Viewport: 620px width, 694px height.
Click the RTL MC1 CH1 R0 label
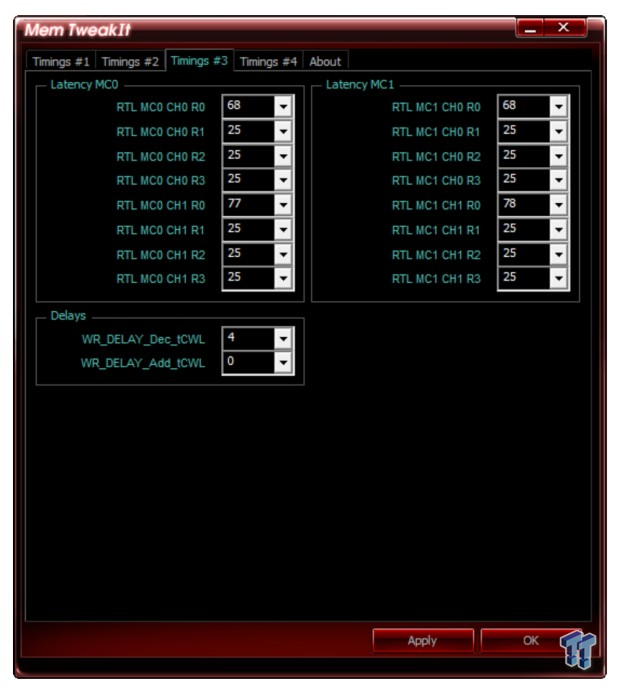pos(436,205)
